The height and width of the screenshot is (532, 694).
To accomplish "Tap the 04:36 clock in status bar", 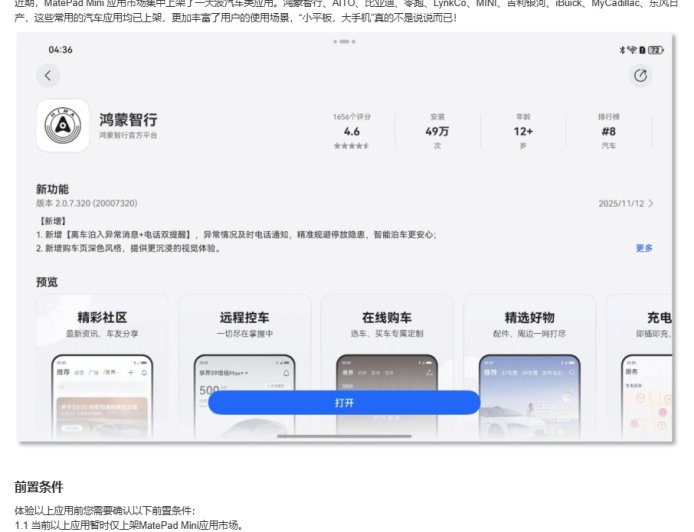I will click(x=61, y=50).
